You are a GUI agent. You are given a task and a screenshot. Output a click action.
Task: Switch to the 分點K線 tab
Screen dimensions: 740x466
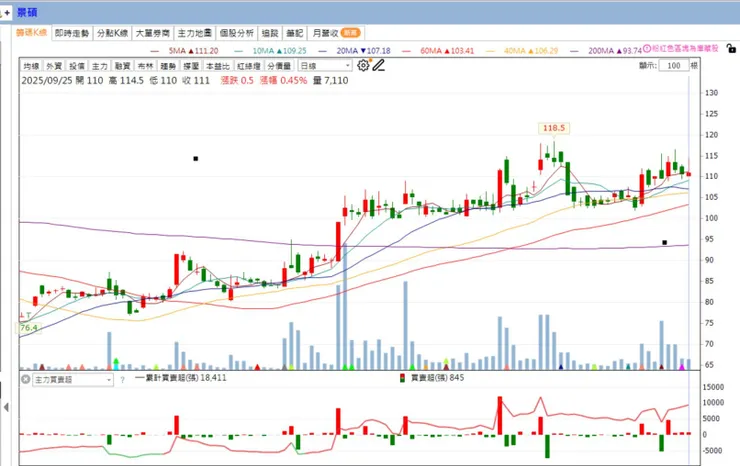(x=112, y=33)
